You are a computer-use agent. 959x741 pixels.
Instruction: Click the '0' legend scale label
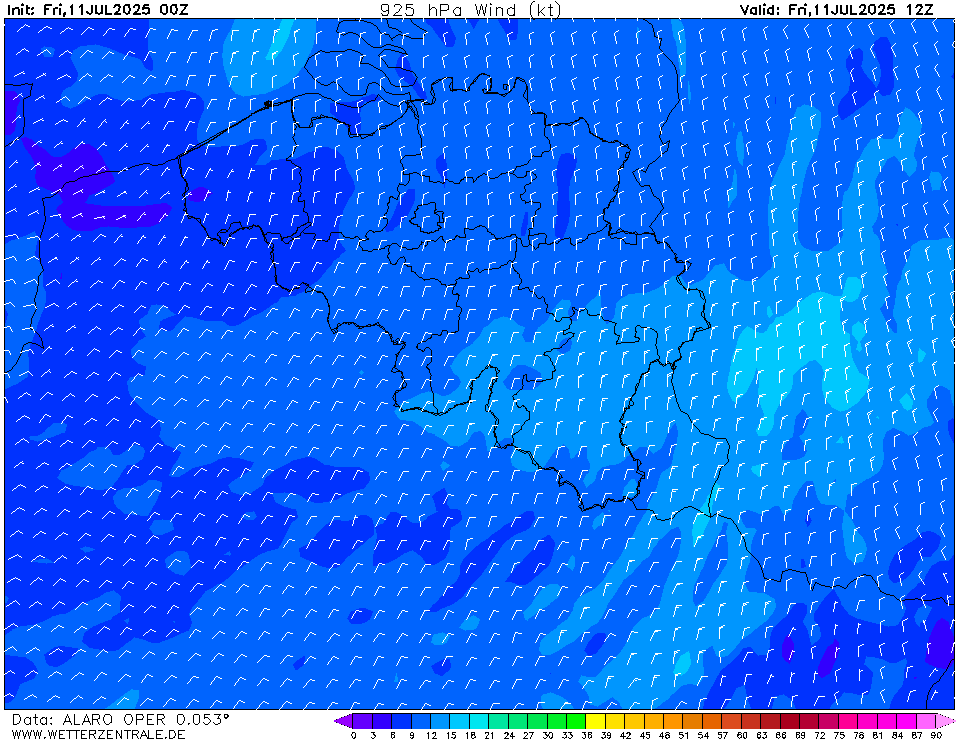point(354,735)
